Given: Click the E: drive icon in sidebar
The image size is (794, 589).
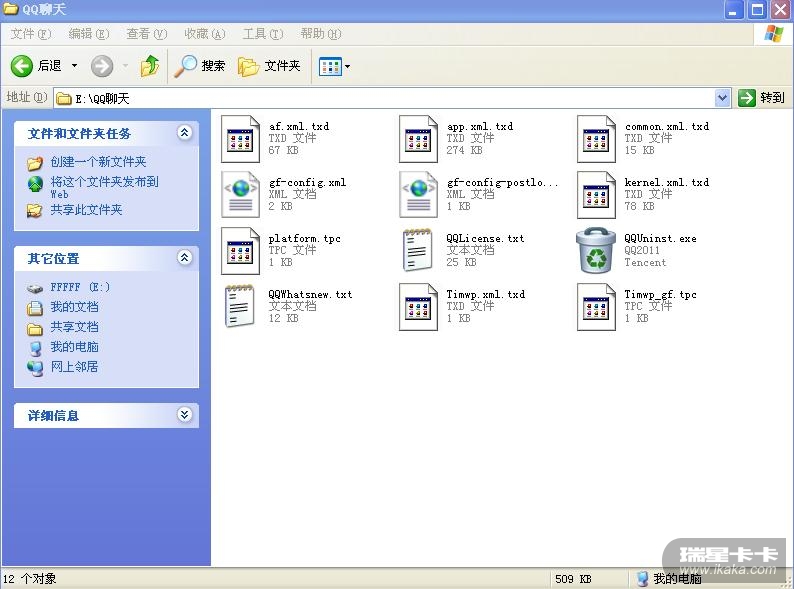Looking at the screenshot, I should [x=35, y=288].
